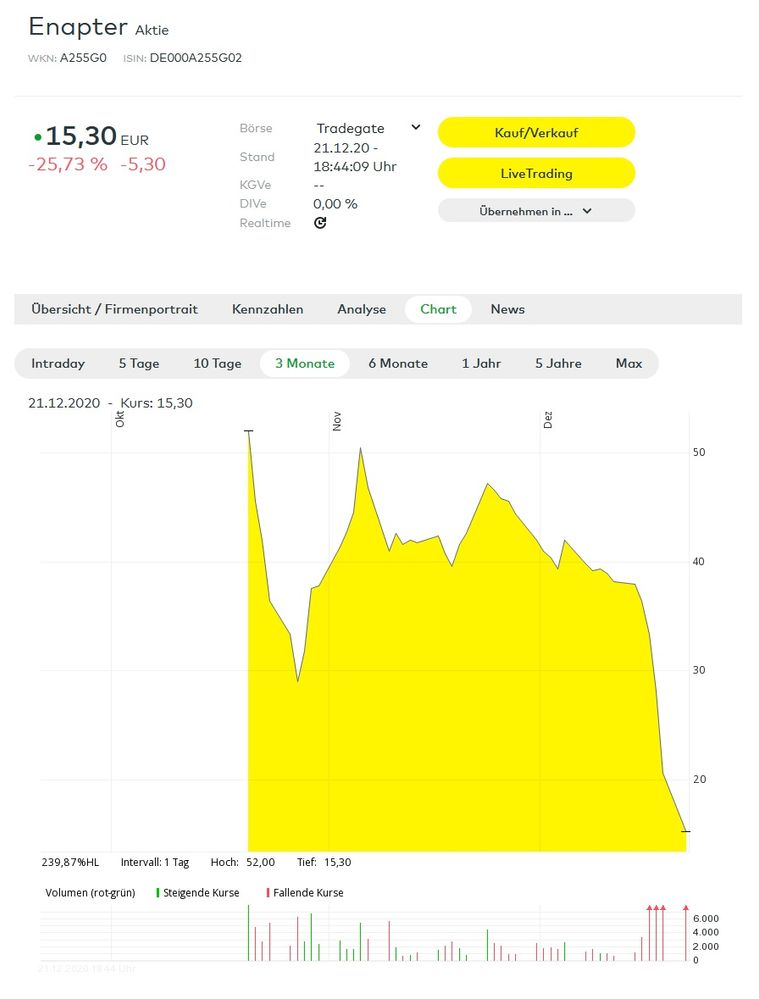Click the ISIN DE000A255G02

click(x=196, y=58)
